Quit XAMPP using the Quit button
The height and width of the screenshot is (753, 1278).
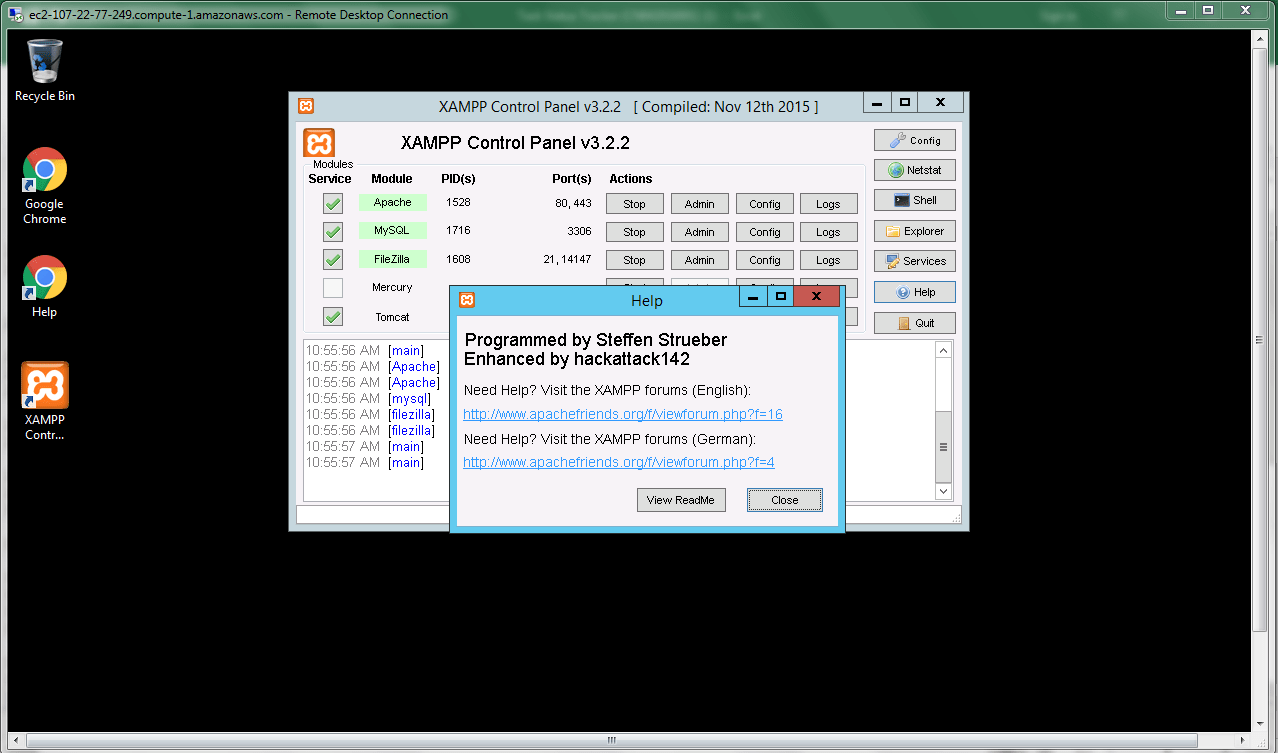click(x=914, y=323)
